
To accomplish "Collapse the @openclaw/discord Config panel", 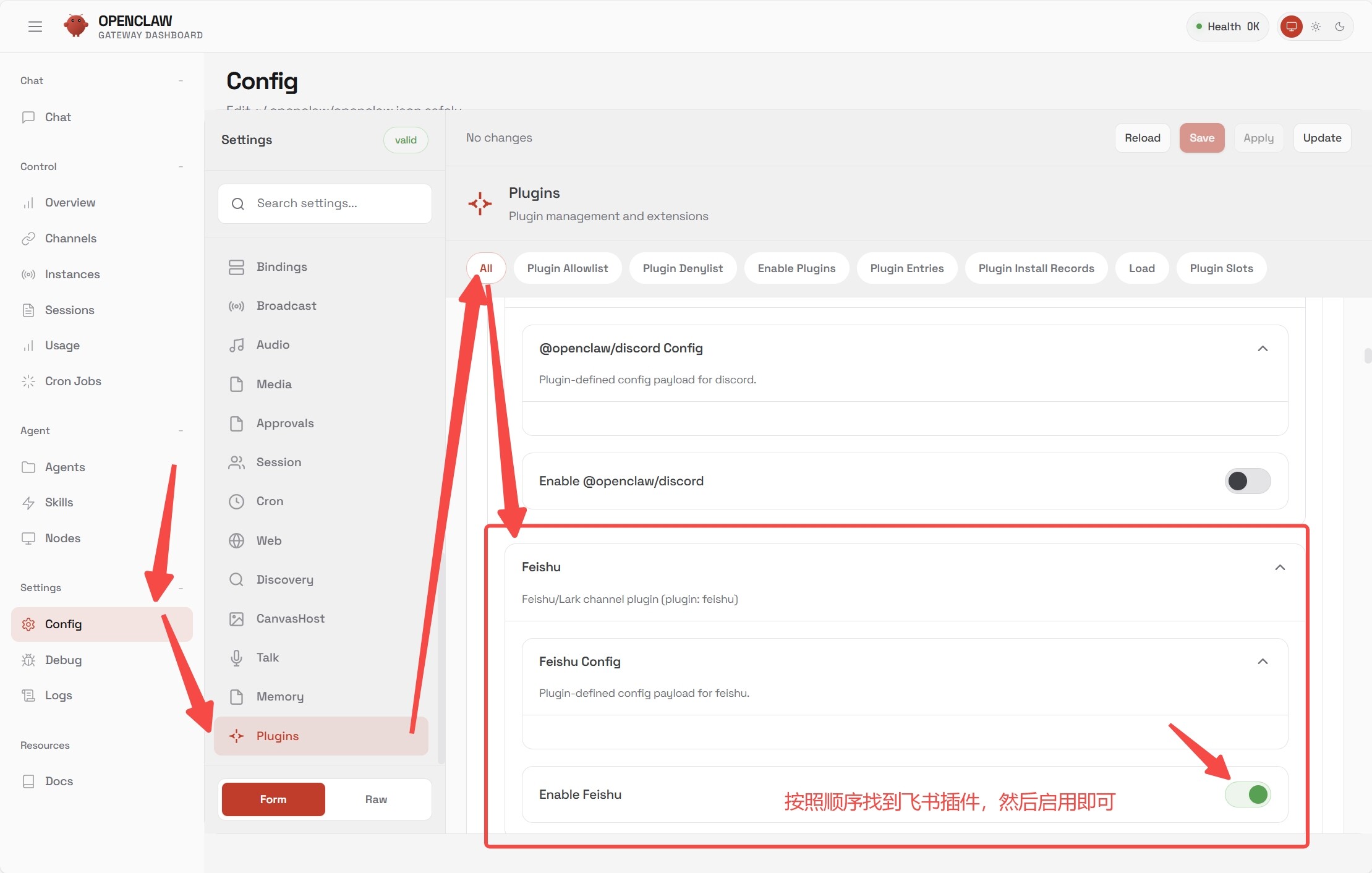I will click(x=1263, y=349).
